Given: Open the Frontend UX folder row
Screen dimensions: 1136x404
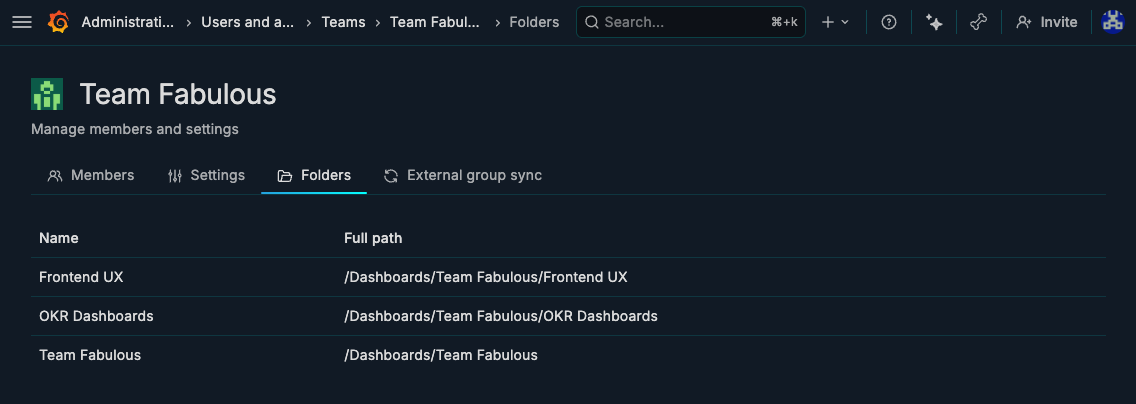Looking at the screenshot, I should point(568,277).
